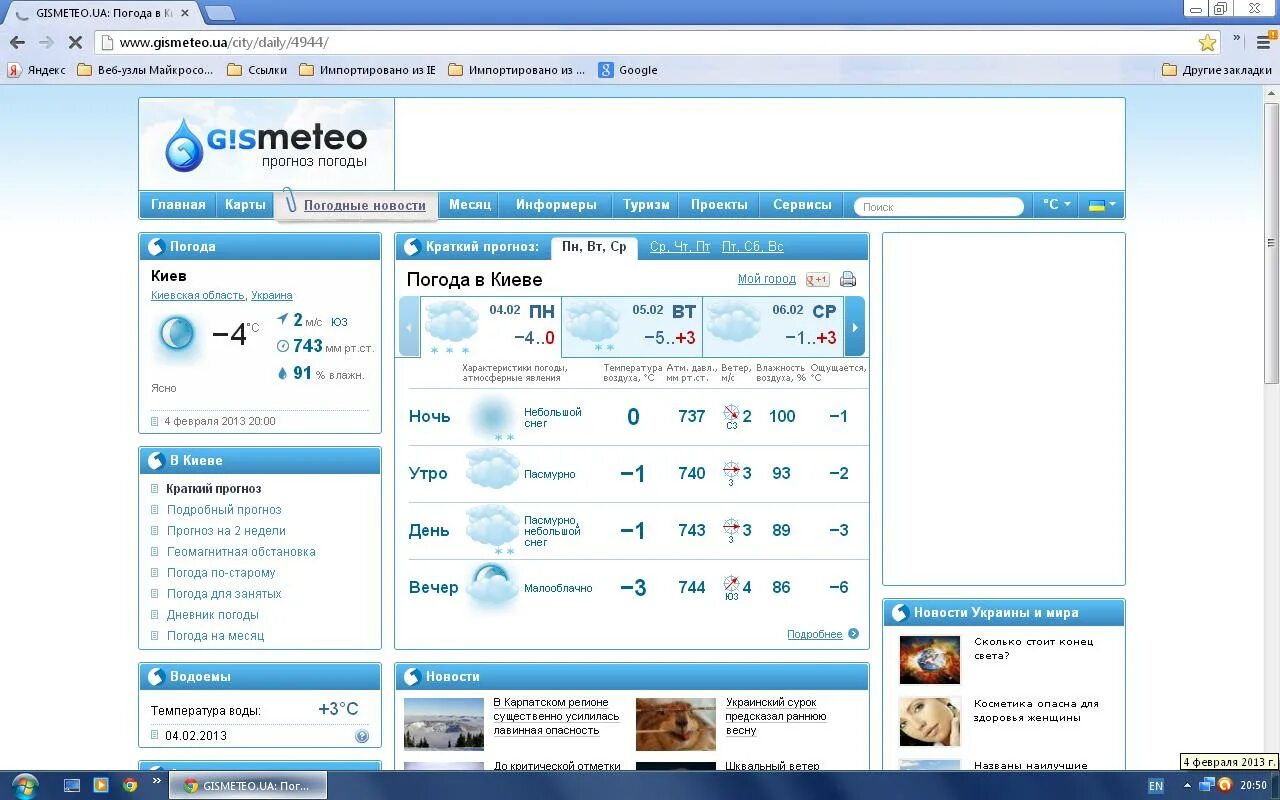Open Геомагнитная обстановка link
Image resolution: width=1280 pixels, height=800 pixels.
point(241,552)
